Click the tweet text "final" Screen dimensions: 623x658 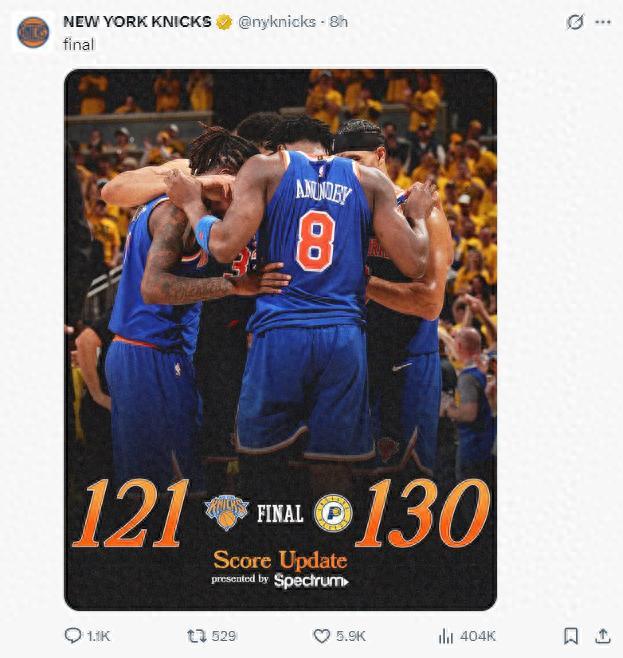(x=77, y=44)
